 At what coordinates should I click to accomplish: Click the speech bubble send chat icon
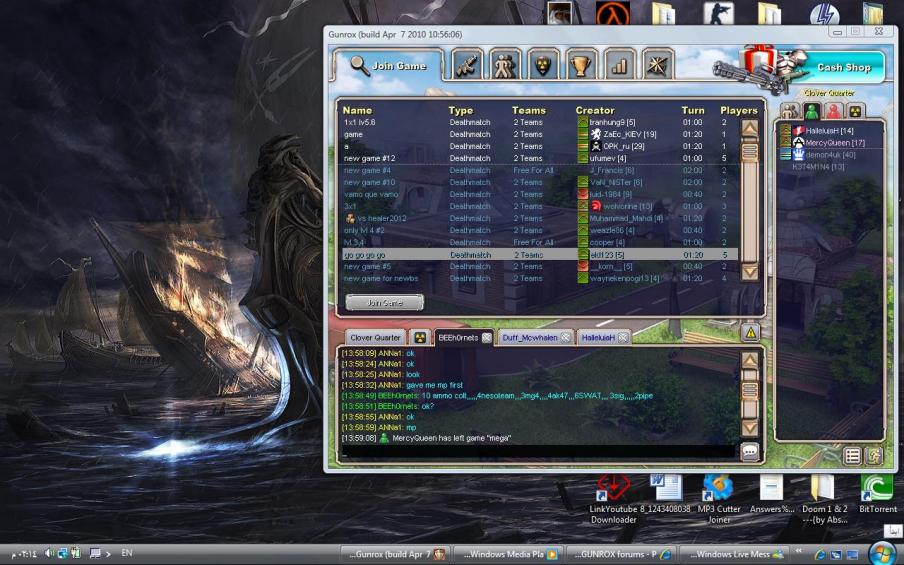tap(750, 452)
